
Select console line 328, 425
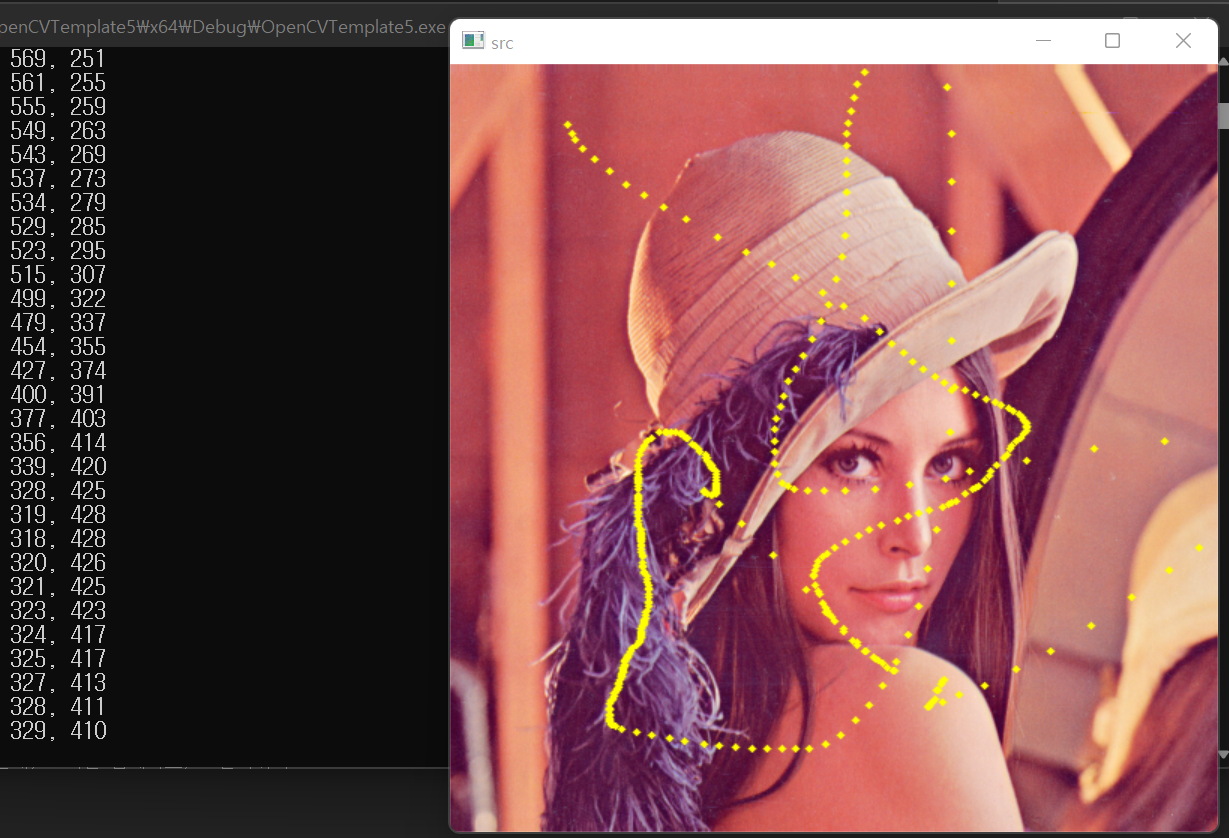pyautogui.click(x=57, y=491)
